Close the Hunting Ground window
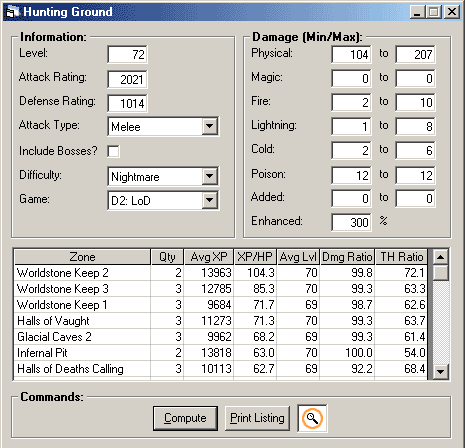The image size is (465, 448). pos(452,12)
